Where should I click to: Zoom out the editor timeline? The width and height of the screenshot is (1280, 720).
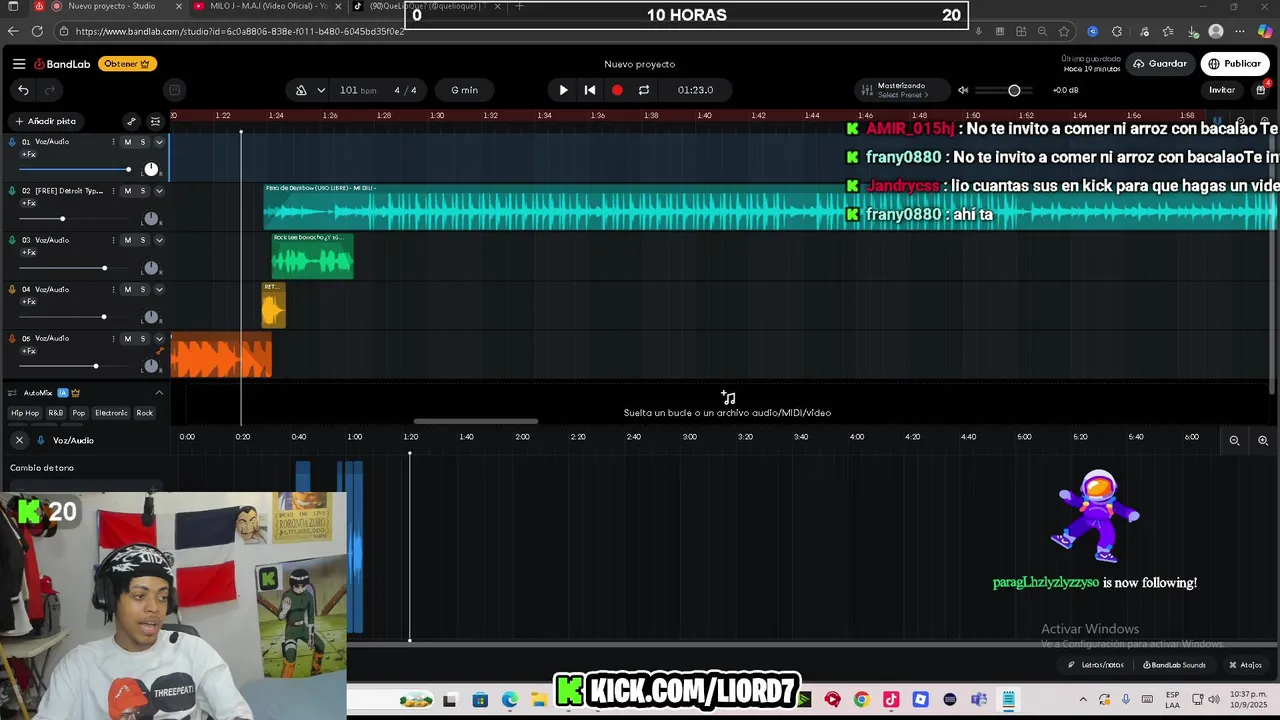pos(1234,440)
